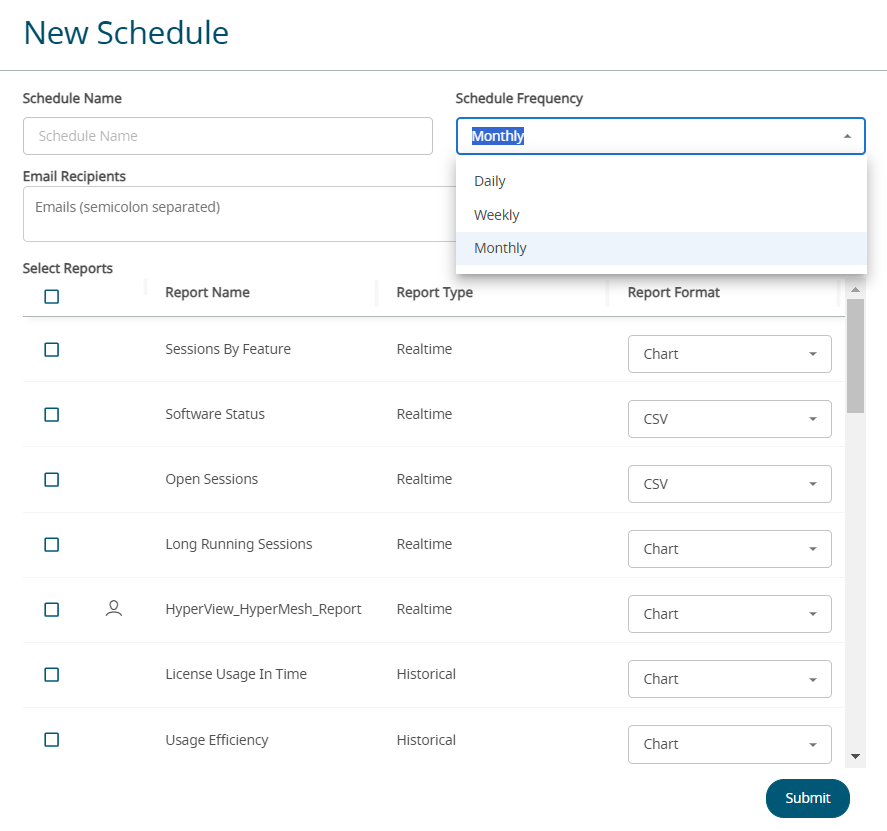This screenshot has height=831, width=887.
Task: Click the Schedule Frequency dropdown arrow
Action: [x=847, y=136]
